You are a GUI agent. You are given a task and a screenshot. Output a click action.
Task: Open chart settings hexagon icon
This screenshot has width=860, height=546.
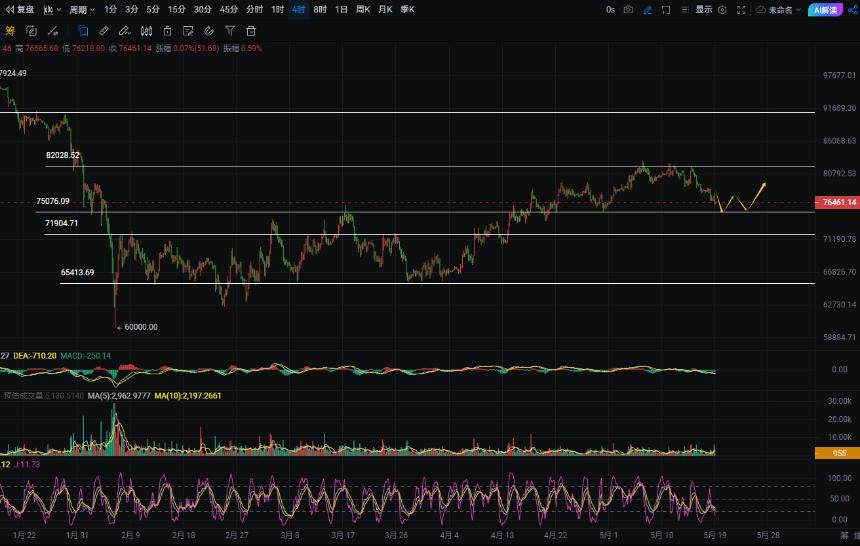point(722,10)
